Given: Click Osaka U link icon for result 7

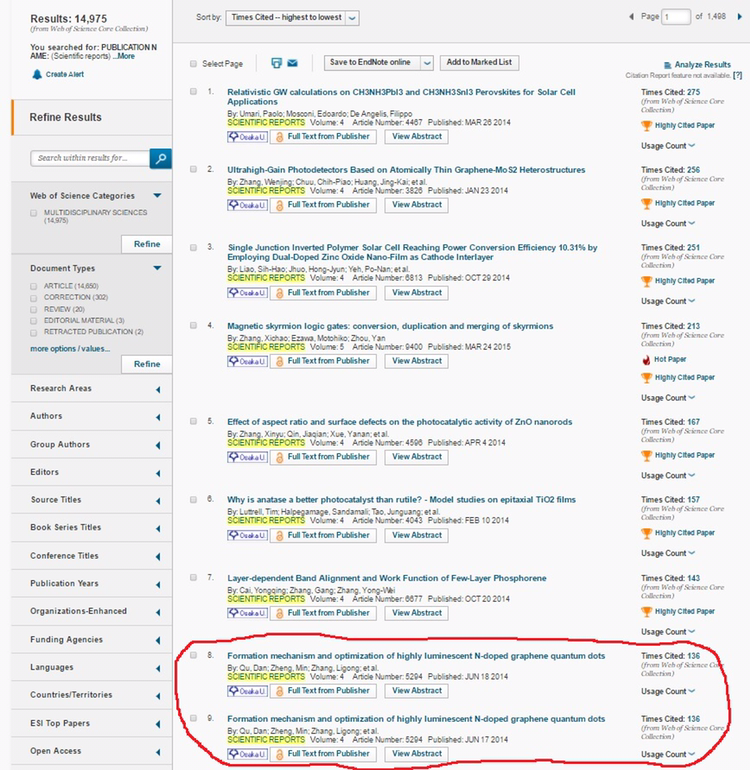Looking at the screenshot, I should (x=248, y=613).
